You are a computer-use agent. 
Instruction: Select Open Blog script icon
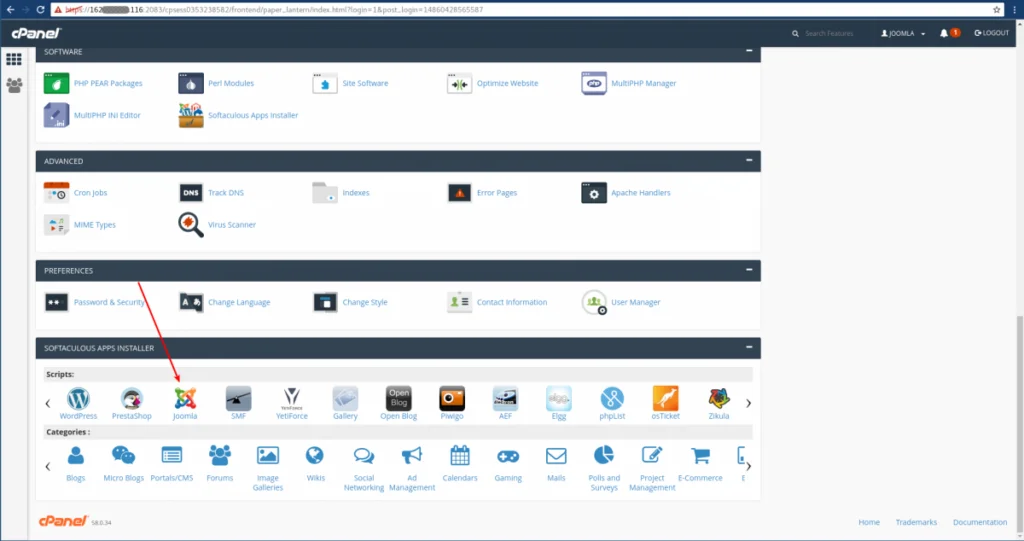click(x=399, y=399)
